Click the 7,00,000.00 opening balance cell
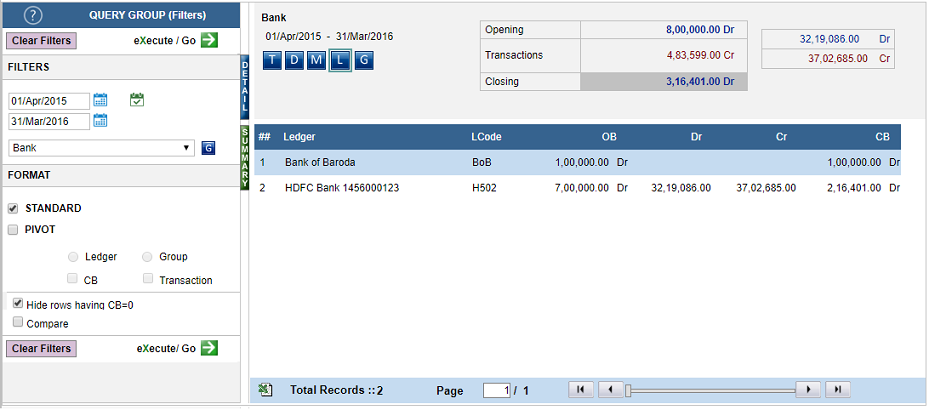 click(583, 188)
